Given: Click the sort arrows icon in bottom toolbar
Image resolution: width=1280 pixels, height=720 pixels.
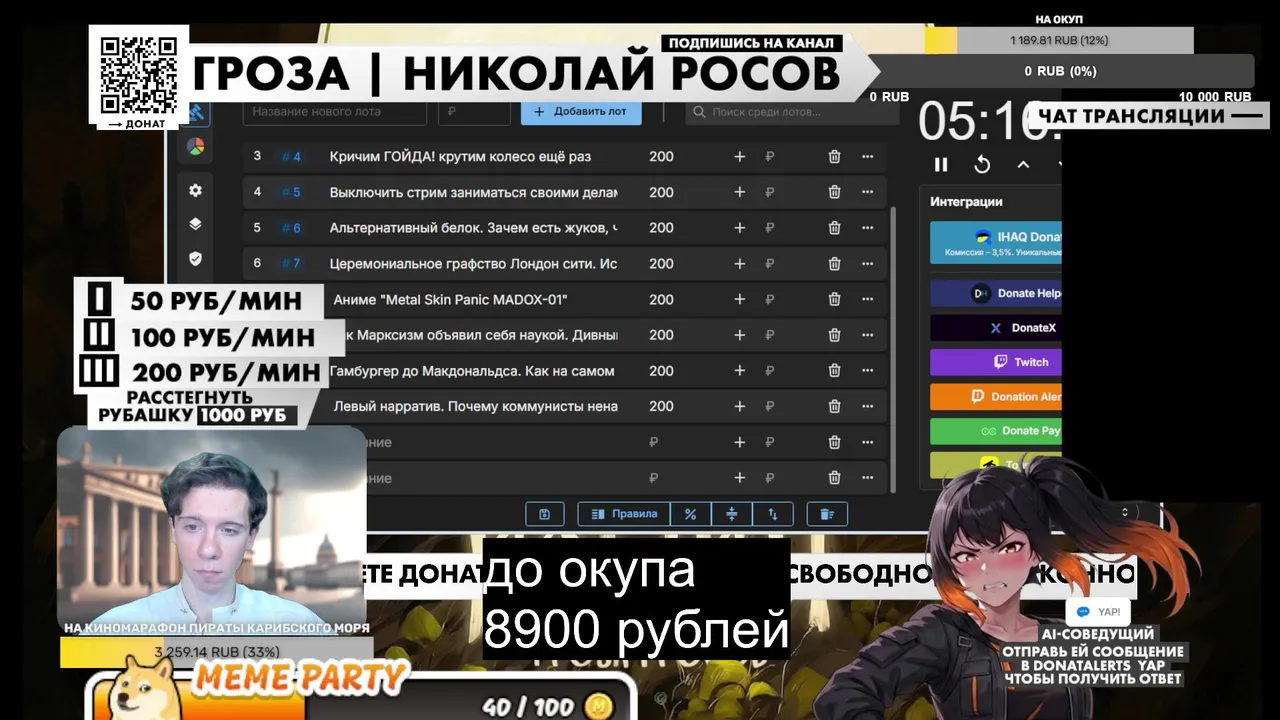Looking at the screenshot, I should pos(772,514).
